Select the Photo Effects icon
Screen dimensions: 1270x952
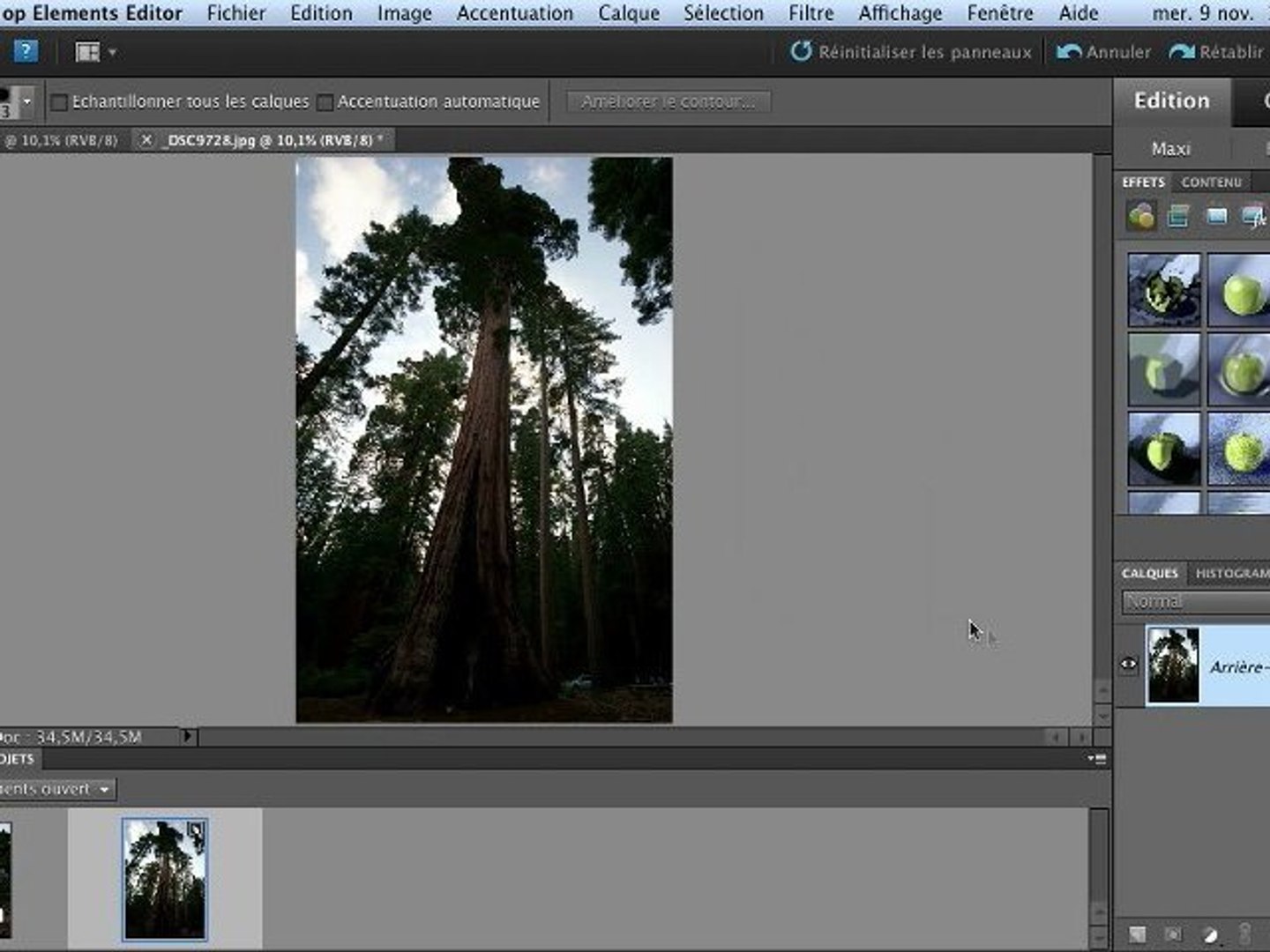1216,216
